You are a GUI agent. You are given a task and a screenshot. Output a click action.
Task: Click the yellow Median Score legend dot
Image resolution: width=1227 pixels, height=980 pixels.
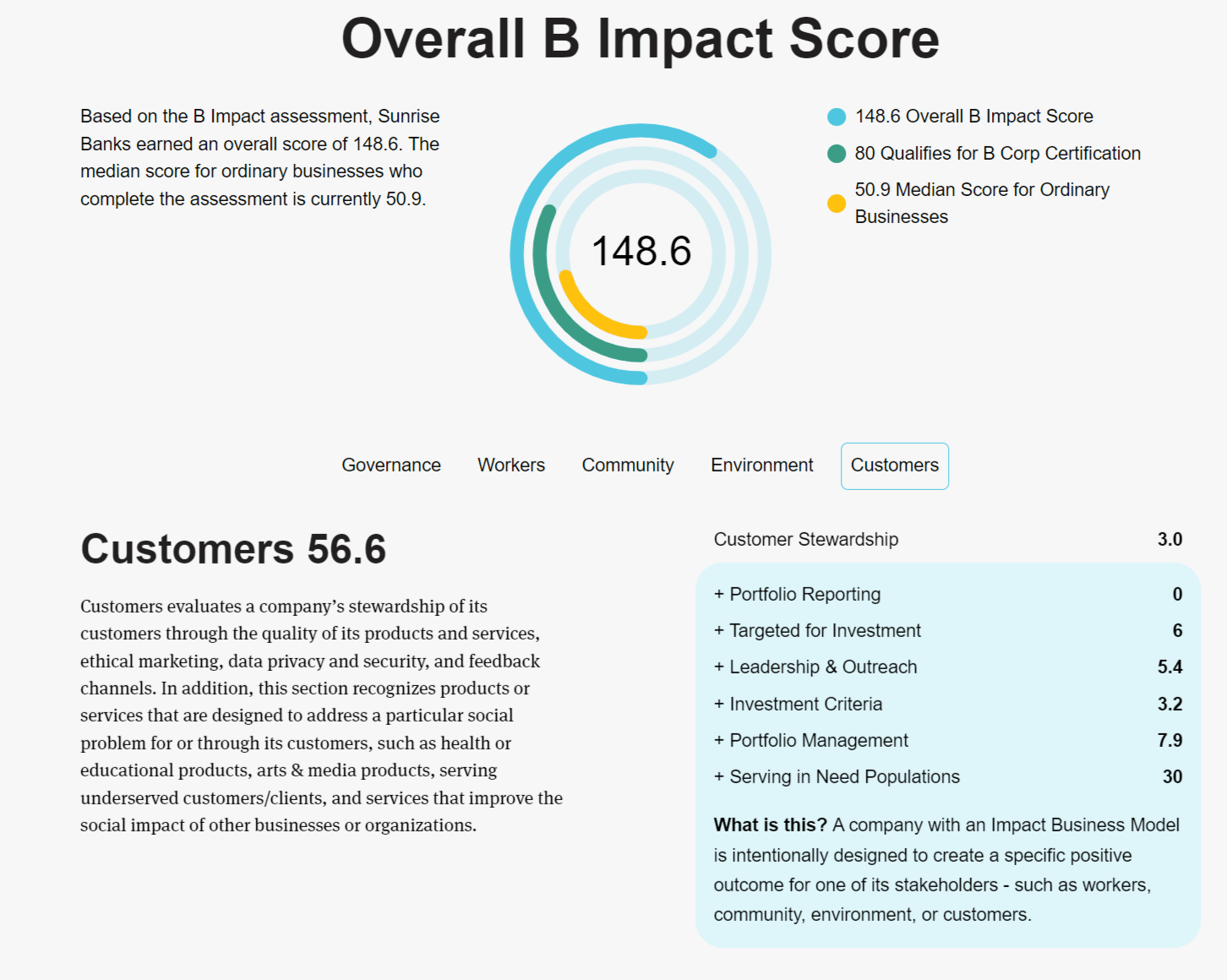837,203
